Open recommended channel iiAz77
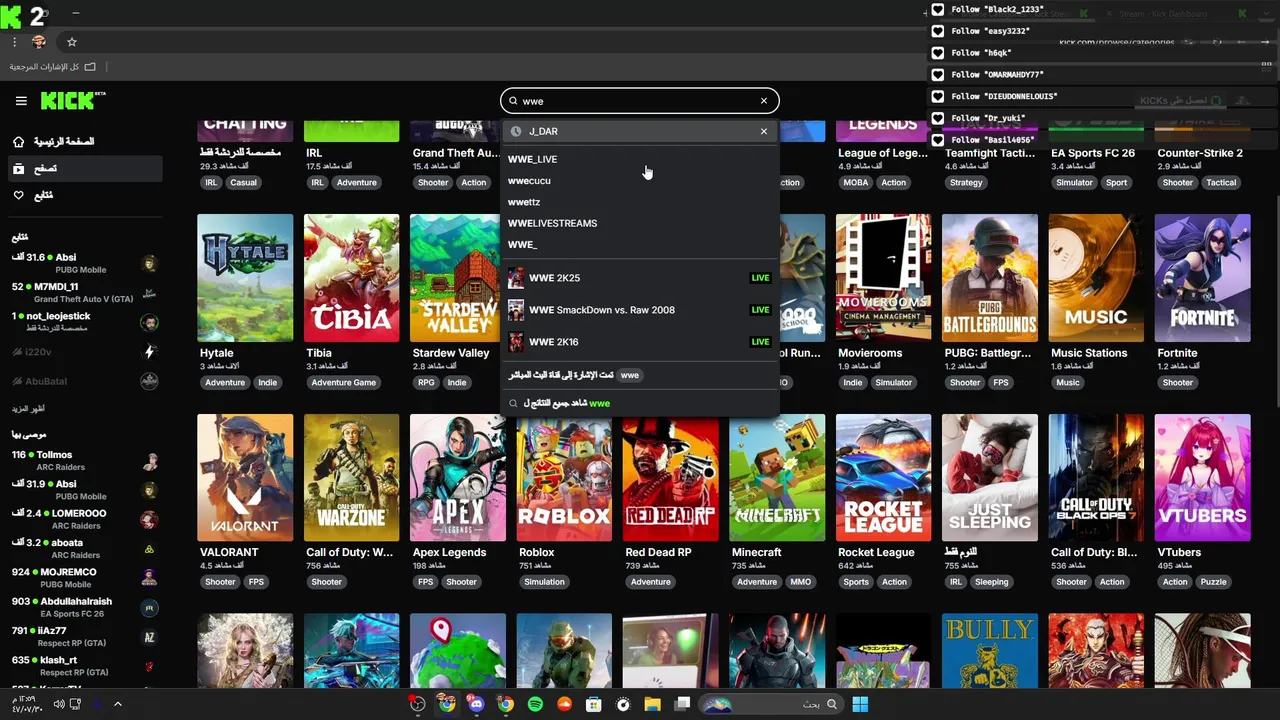Screen dimensions: 1280x720 tap(85, 636)
